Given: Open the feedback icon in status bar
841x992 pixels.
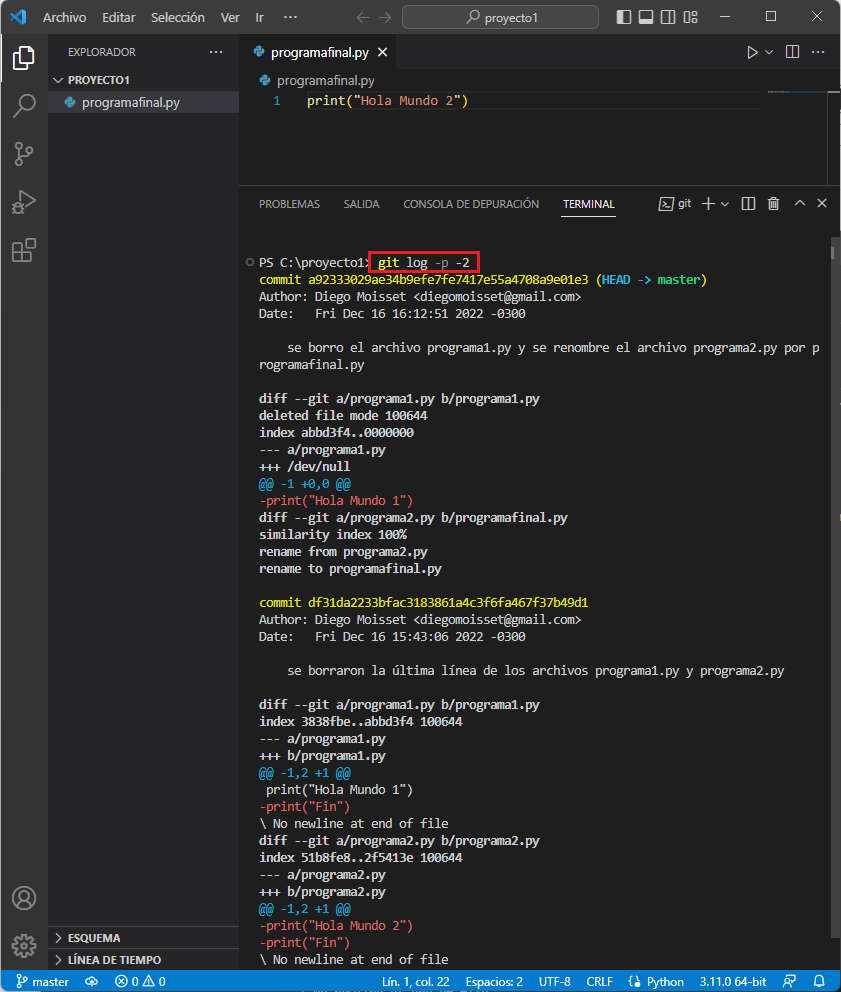Looking at the screenshot, I should click(x=790, y=982).
